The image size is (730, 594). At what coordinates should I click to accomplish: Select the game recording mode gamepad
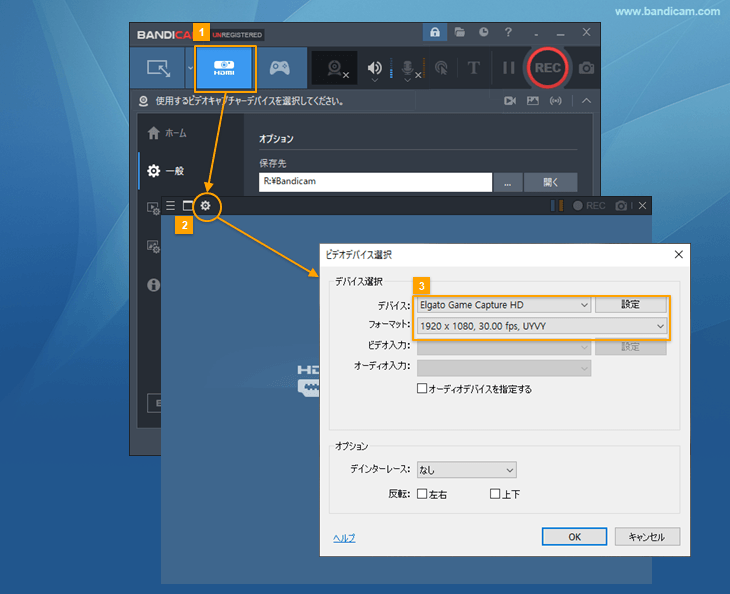coord(280,68)
